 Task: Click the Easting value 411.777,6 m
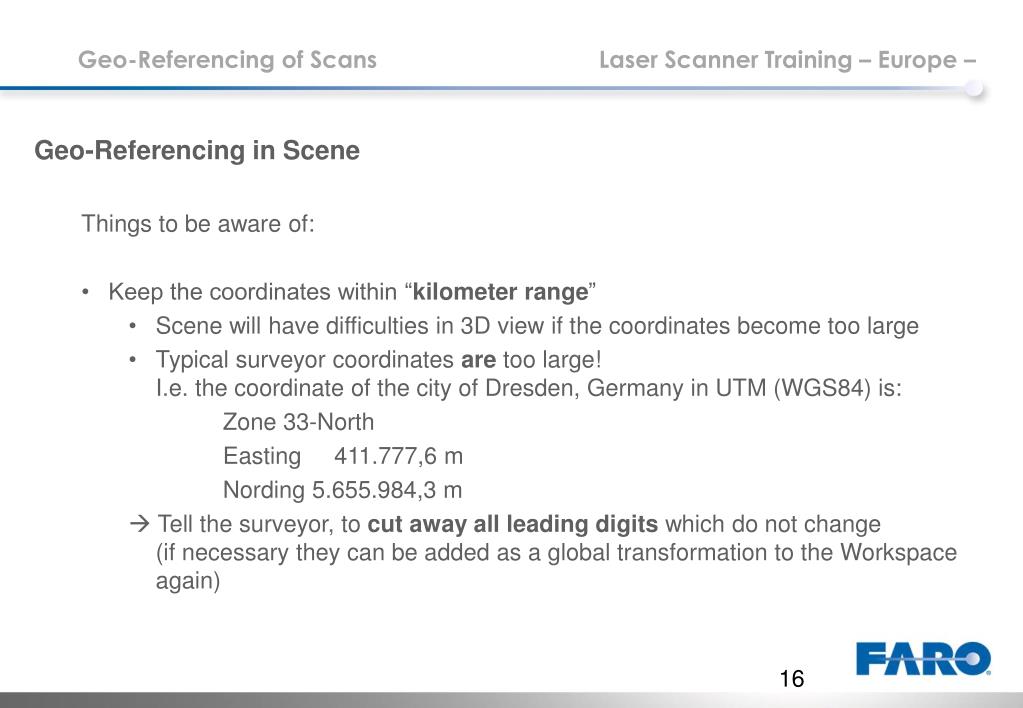point(398,456)
